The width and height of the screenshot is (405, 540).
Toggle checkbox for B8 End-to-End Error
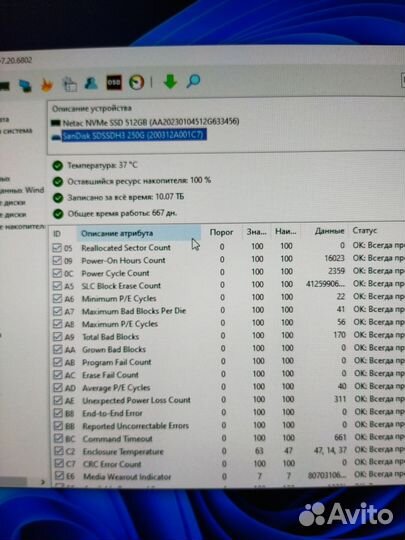(59, 413)
